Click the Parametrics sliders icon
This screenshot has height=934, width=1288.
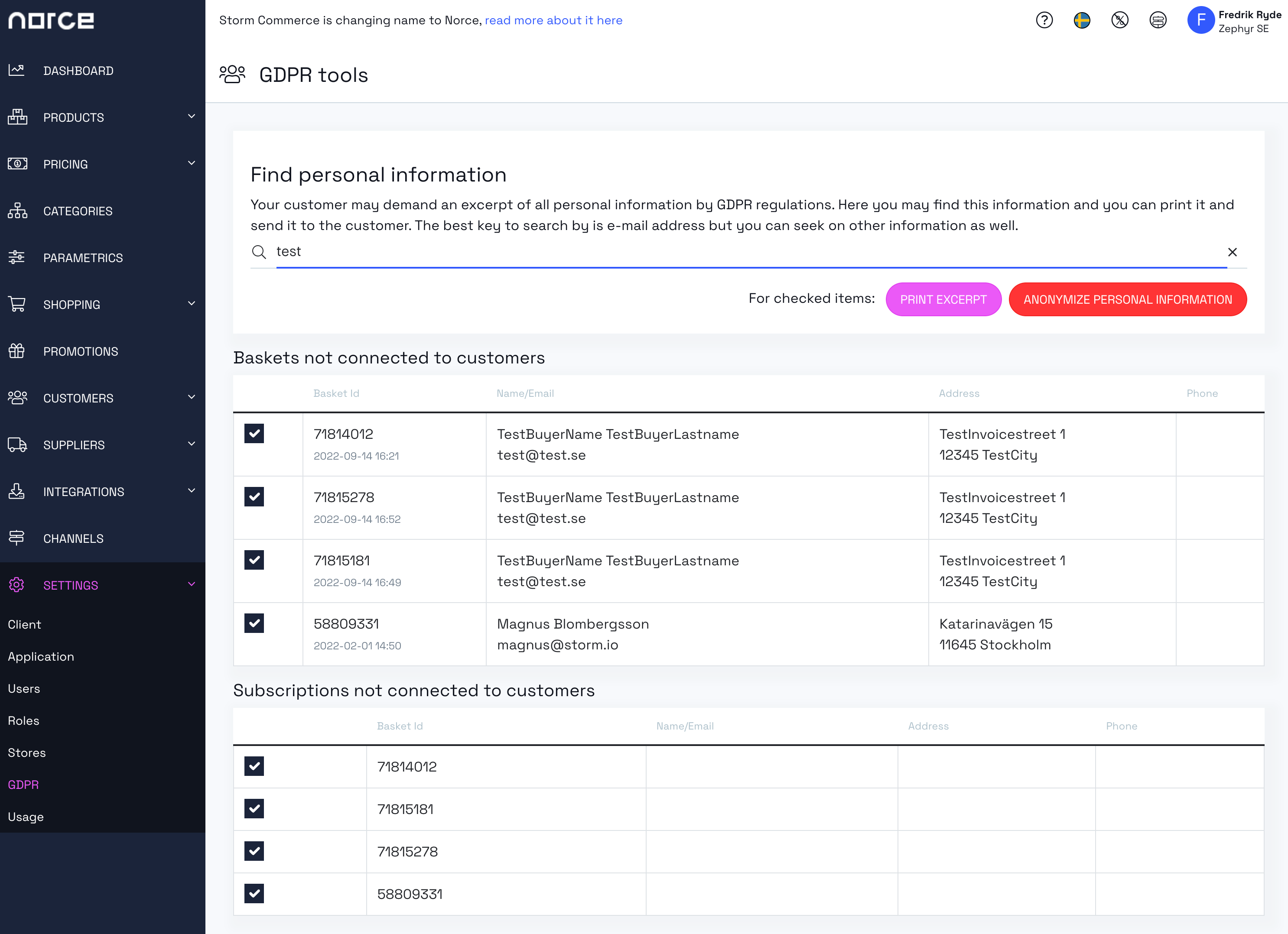coord(16,257)
